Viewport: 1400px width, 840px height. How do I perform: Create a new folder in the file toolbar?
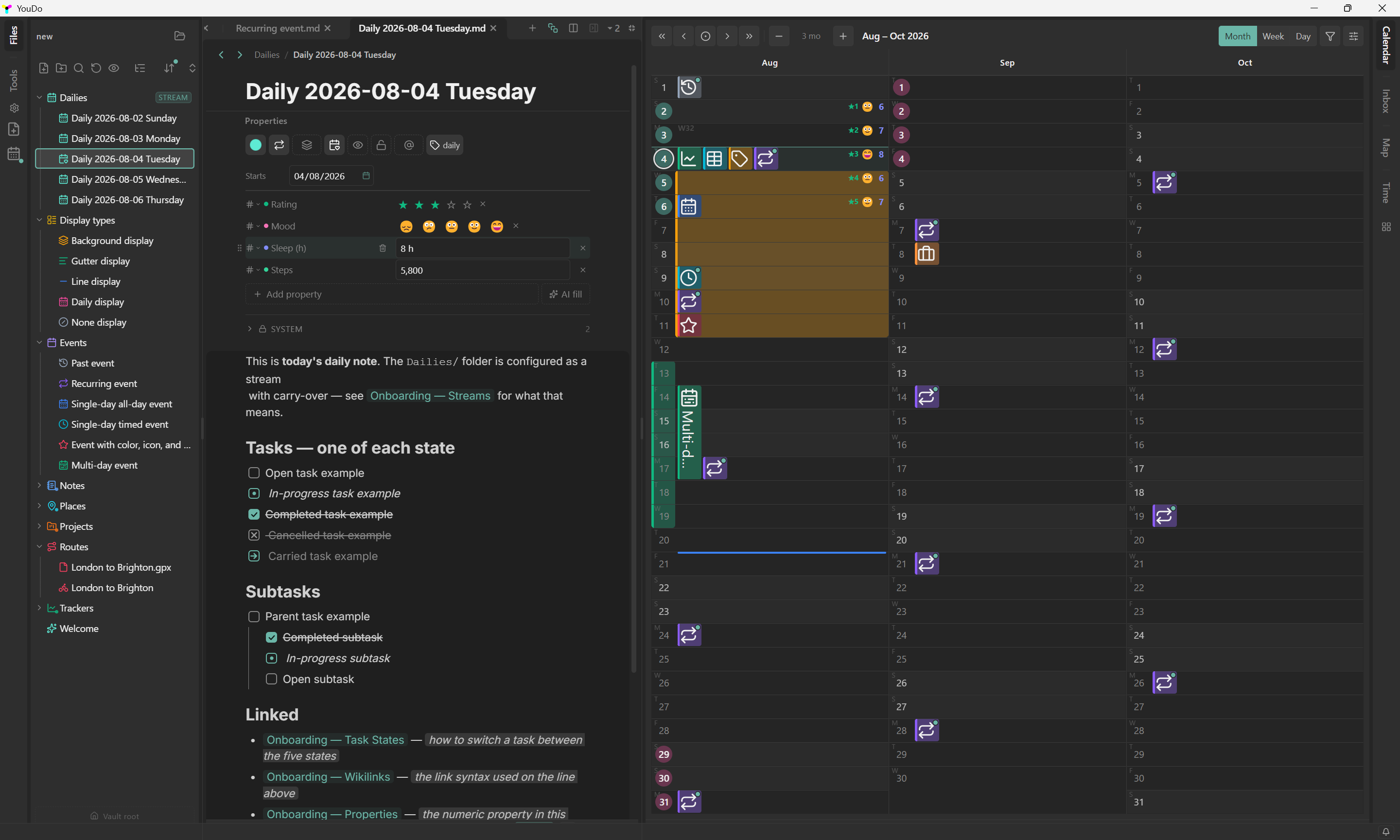(x=61, y=68)
